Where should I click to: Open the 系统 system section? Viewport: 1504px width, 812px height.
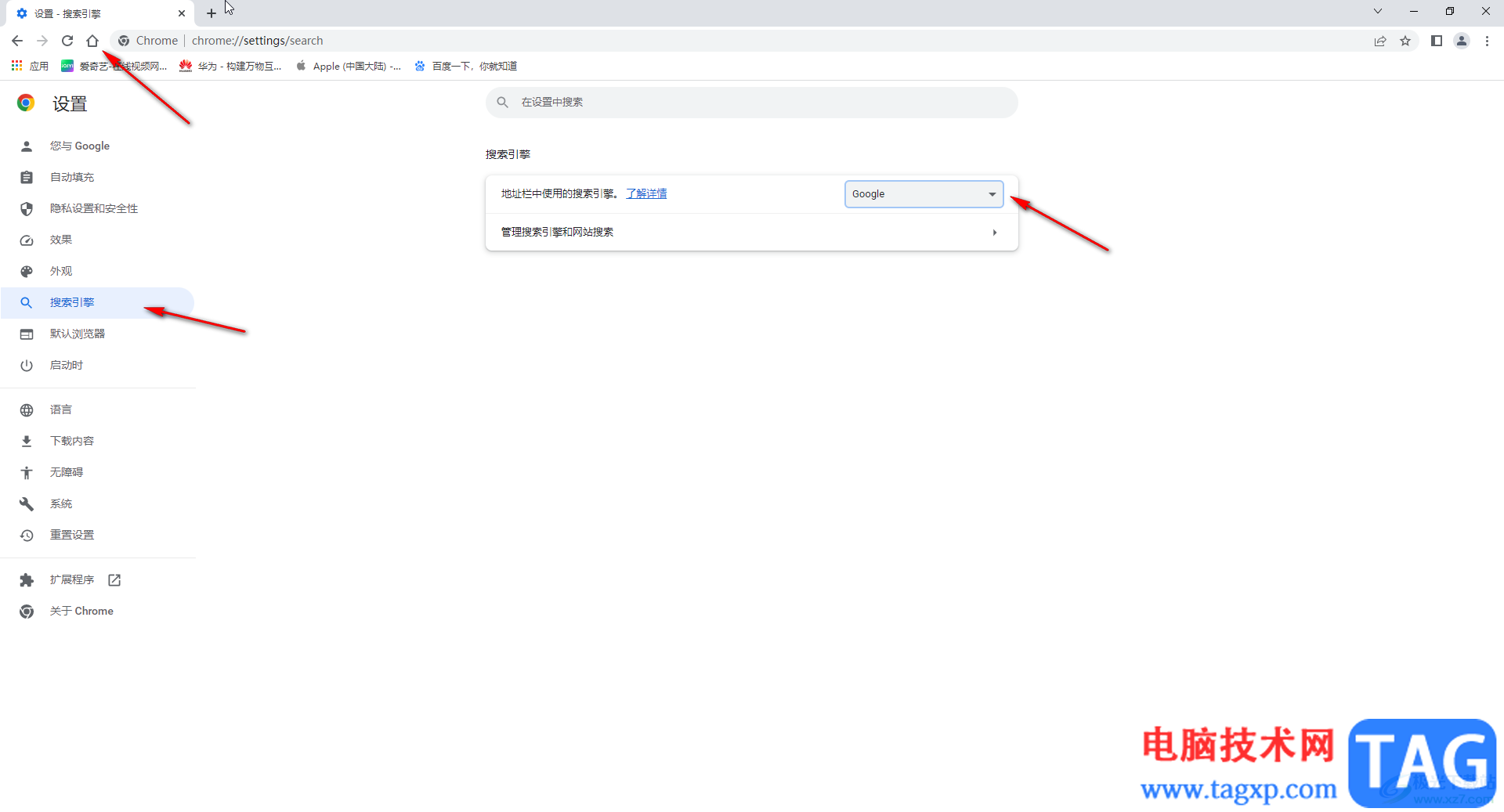[x=97, y=503]
